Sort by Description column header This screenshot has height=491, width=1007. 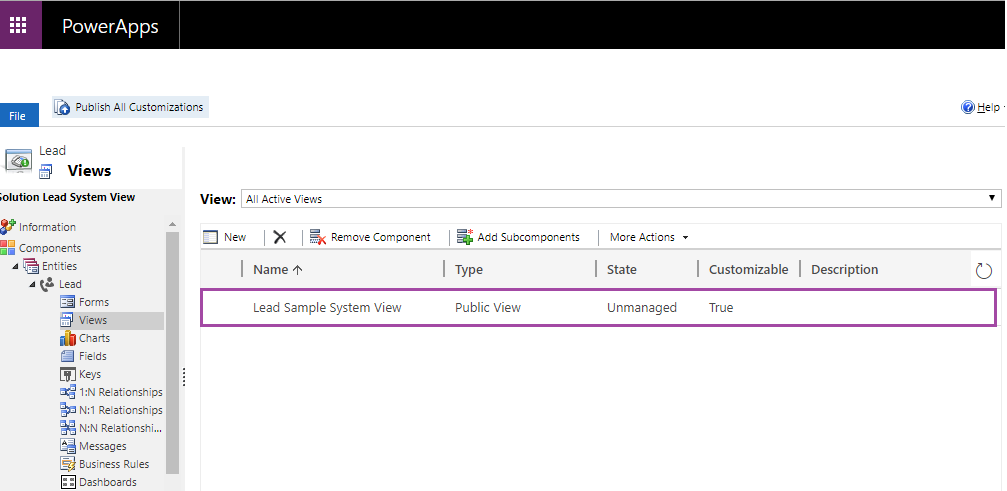[845, 270]
